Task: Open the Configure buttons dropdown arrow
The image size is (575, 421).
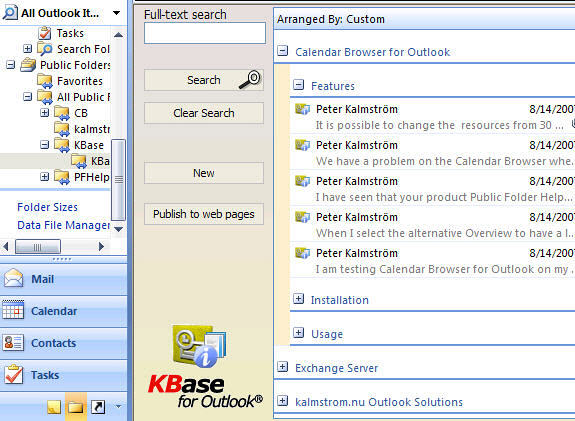Action: tap(118, 406)
